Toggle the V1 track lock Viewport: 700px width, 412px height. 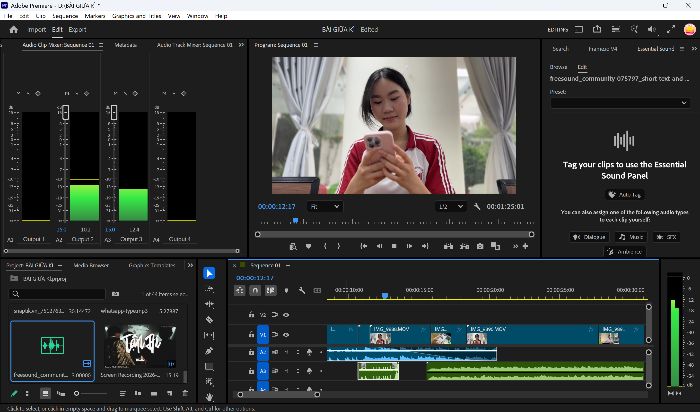point(251,334)
